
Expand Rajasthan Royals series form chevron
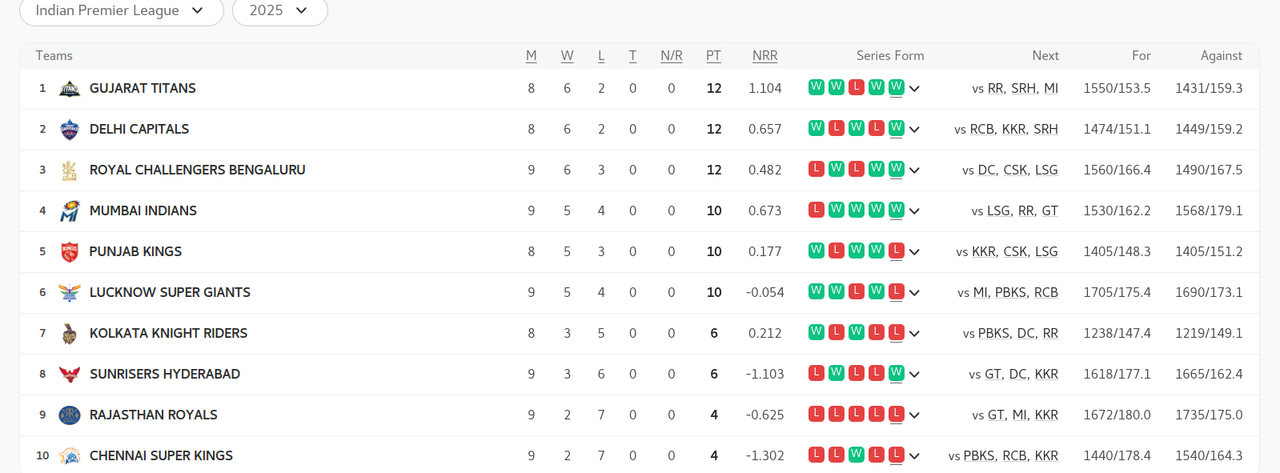914,415
